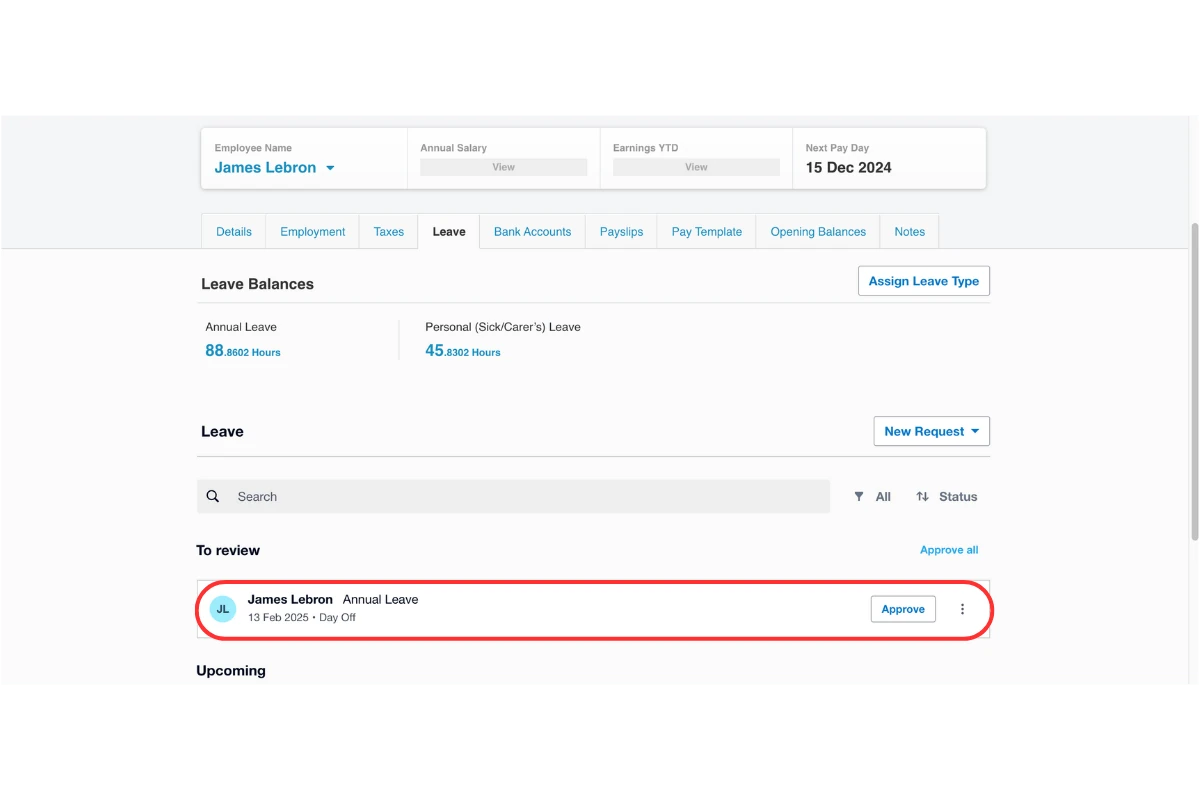Go to the Bank Accounts tab
The height and width of the screenshot is (800, 1200).
pos(533,231)
